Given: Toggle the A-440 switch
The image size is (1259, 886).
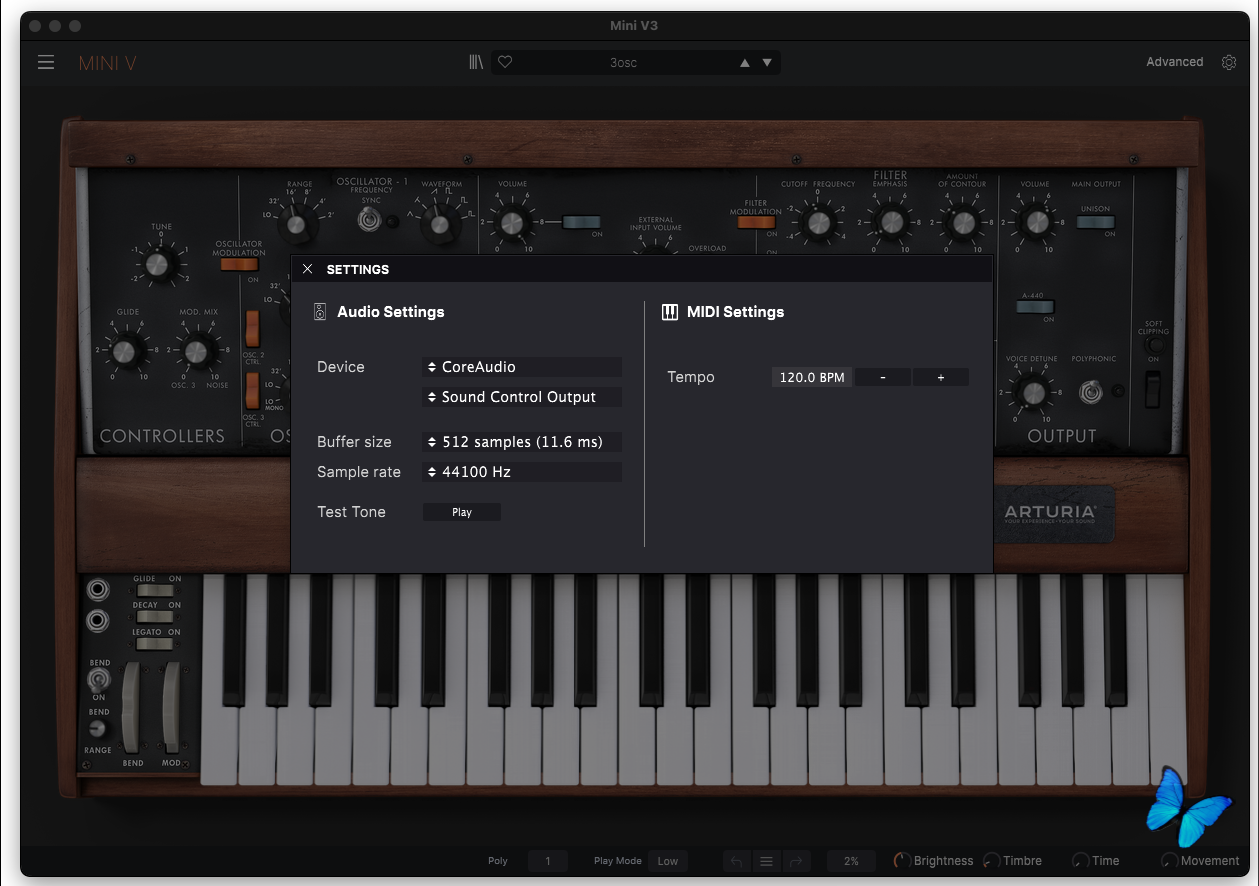Looking at the screenshot, I should point(1034,307).
